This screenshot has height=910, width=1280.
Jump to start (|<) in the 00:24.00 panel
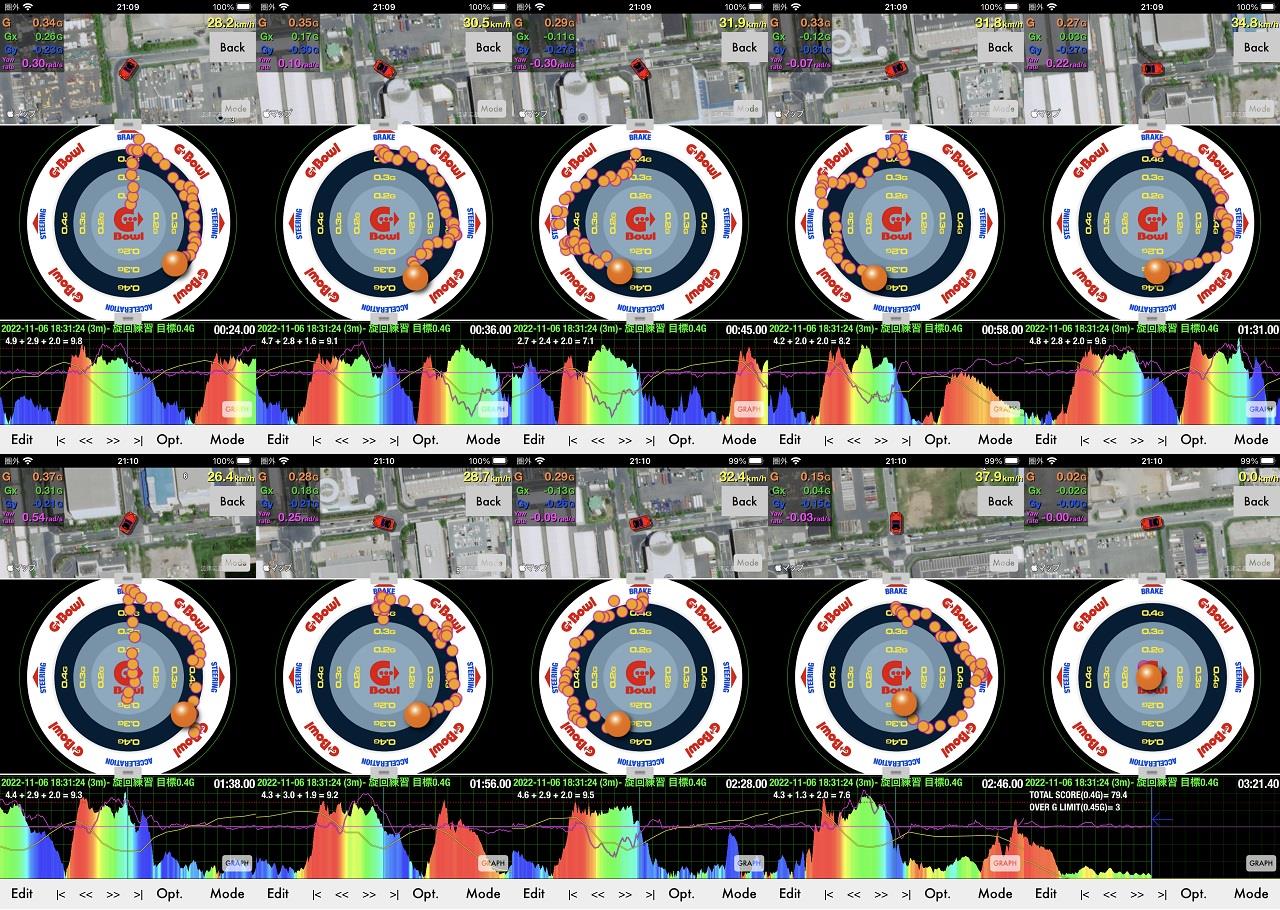click(61, 440)
